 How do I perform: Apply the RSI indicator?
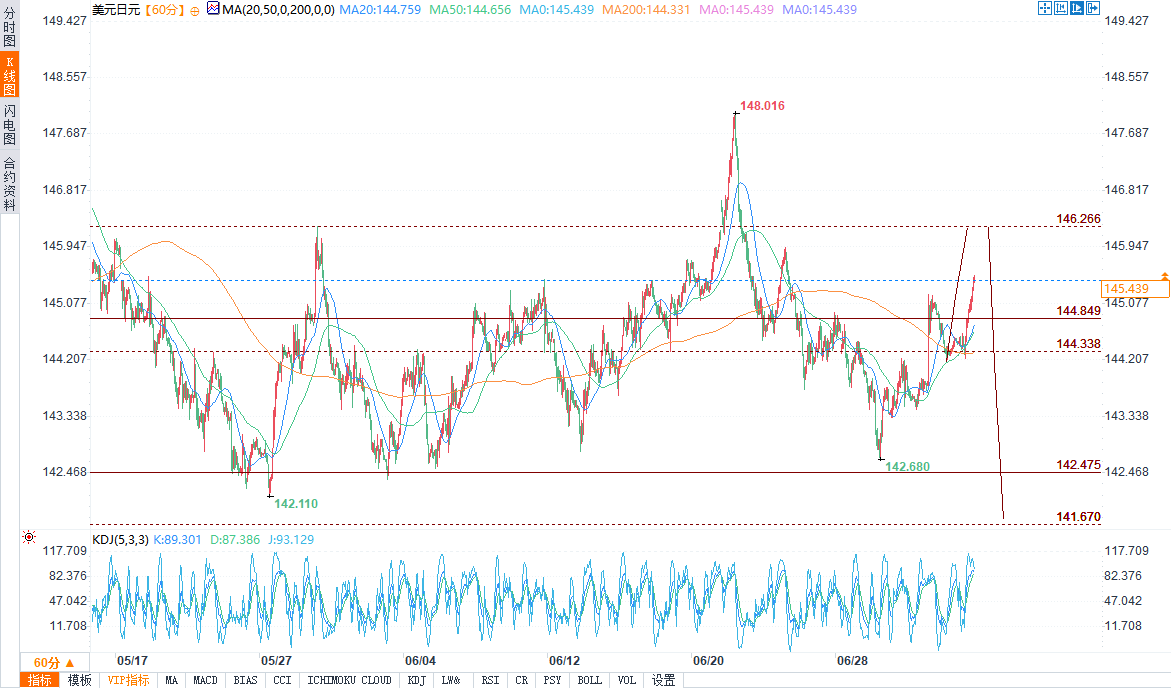(x=491, y=680)
